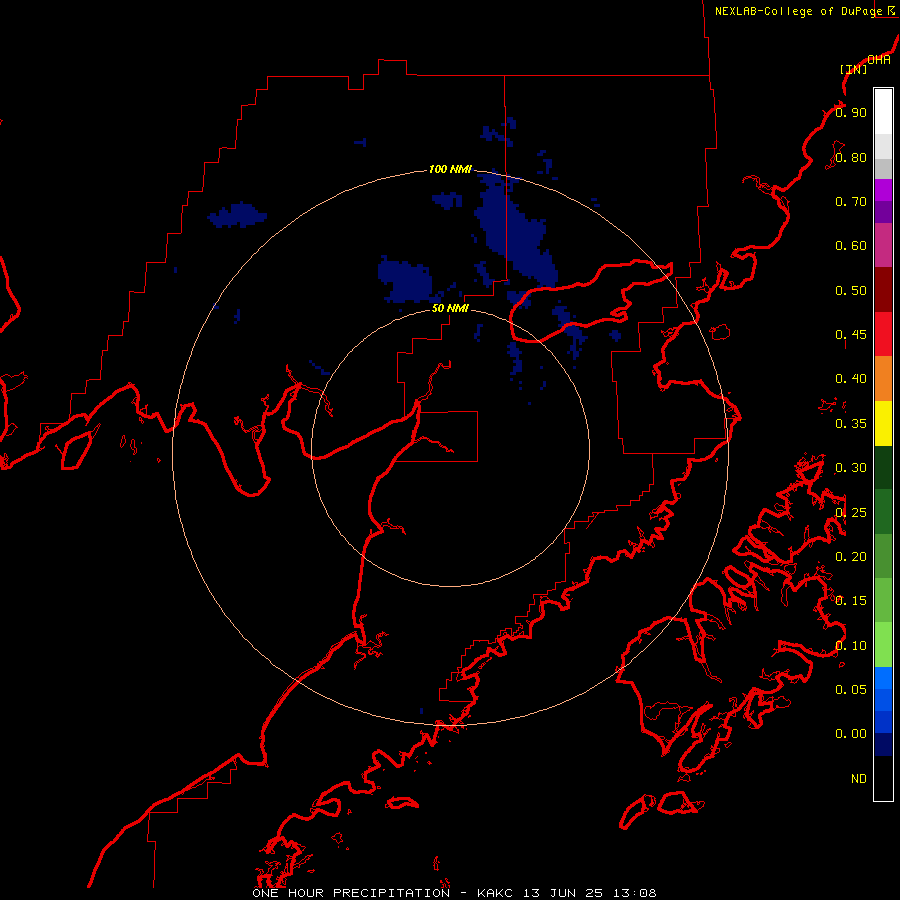
Task: Click the 0.25 scale value
Action: pyautogui.click(x=851, y=513)
